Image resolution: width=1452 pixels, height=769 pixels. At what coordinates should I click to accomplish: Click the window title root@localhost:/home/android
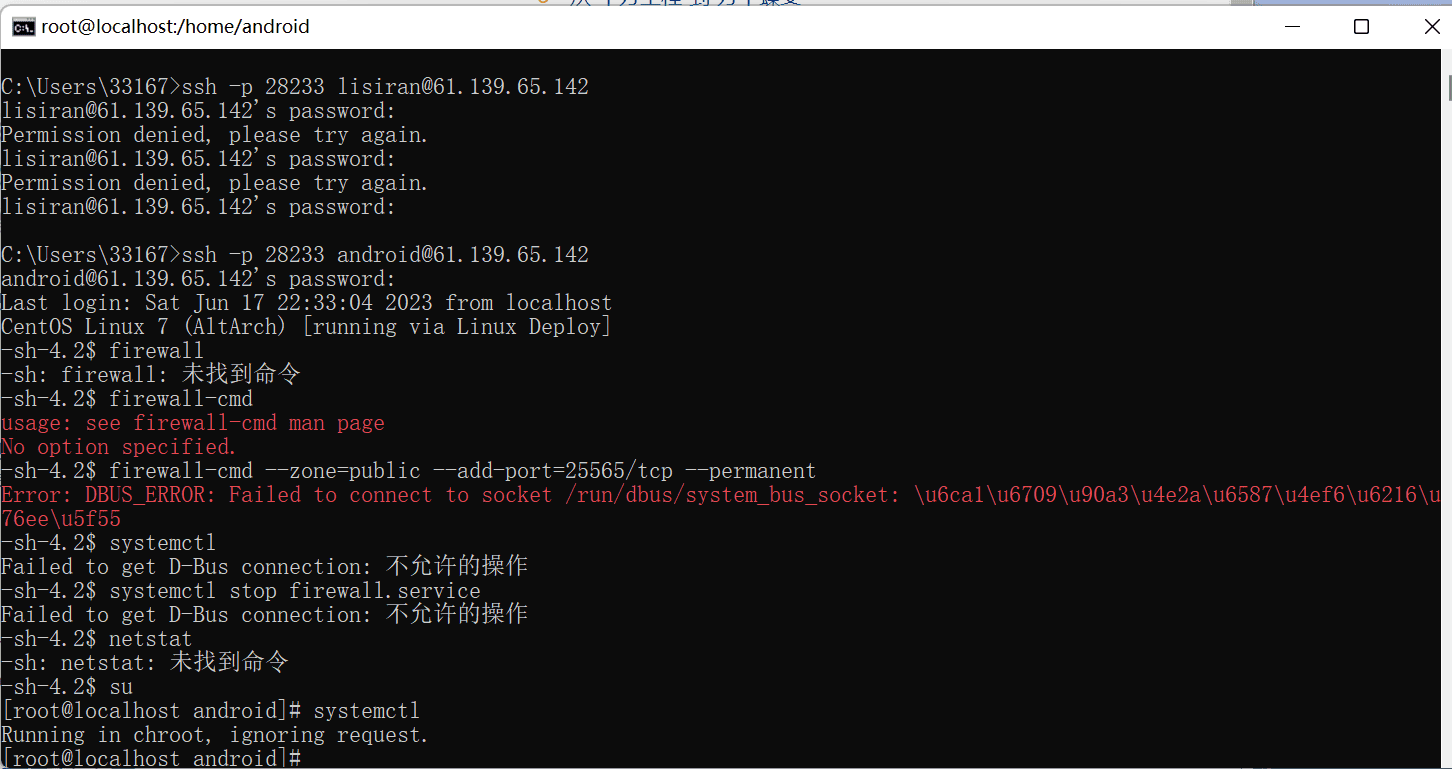(x=175, y=27)
